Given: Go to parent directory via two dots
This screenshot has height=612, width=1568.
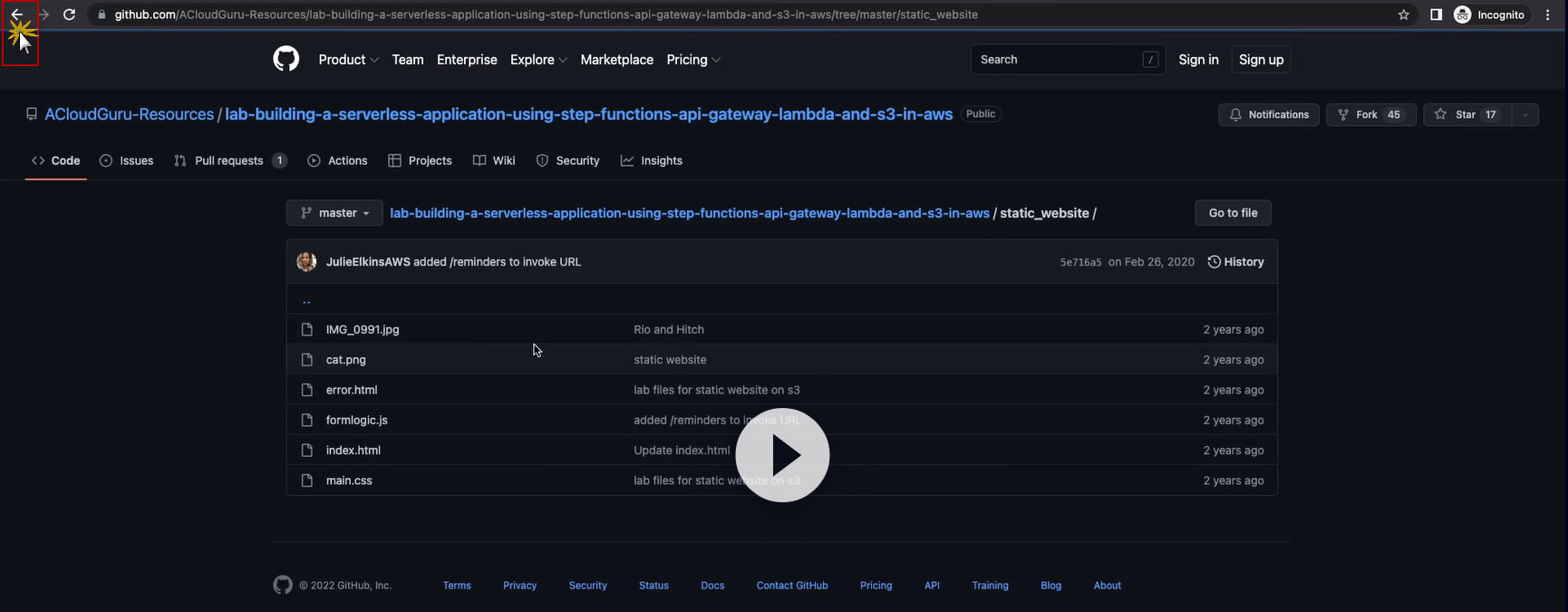Looking at the screenshot, I should click(306, 300).
